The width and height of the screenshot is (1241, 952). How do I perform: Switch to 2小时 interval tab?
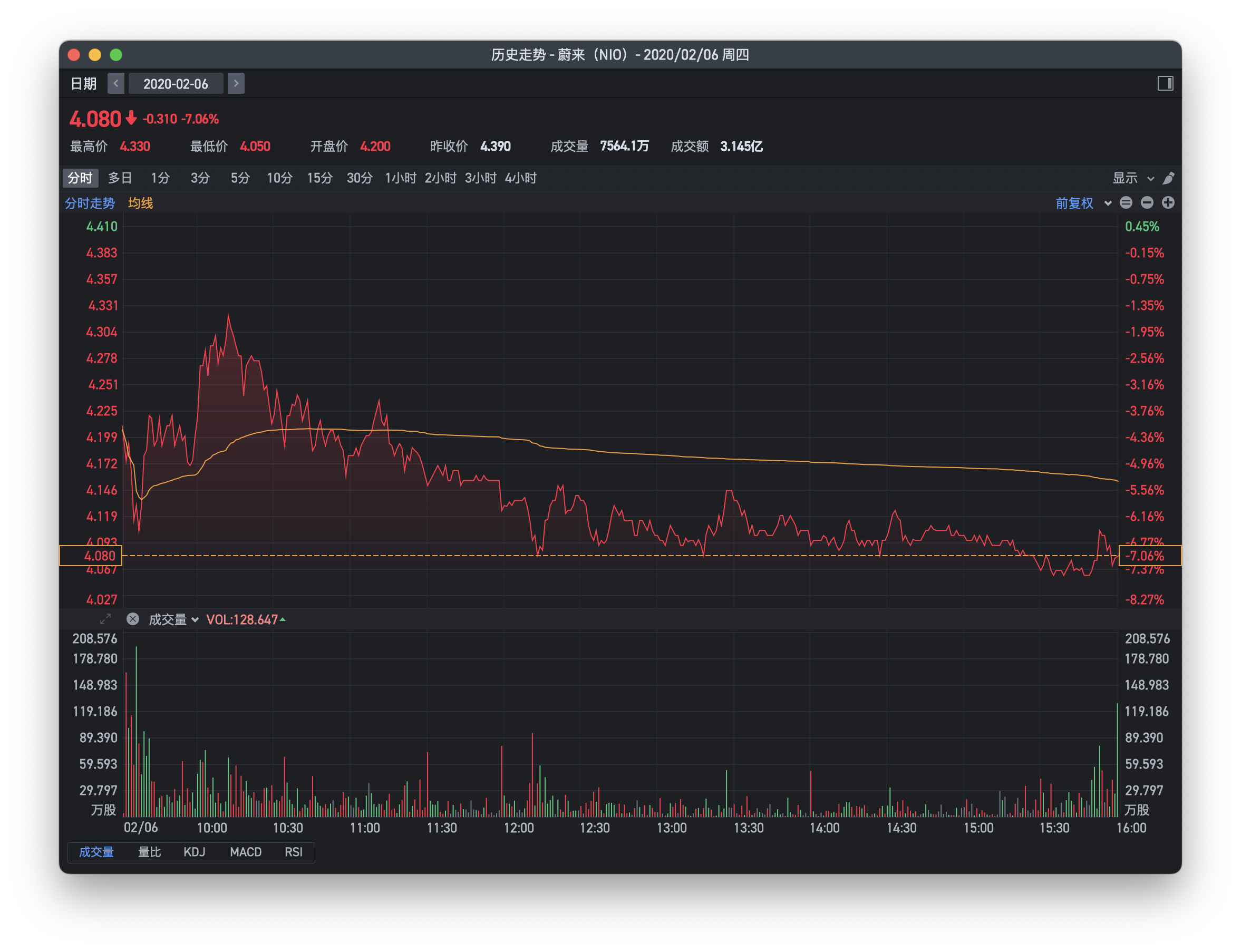(x=440, y=178)
